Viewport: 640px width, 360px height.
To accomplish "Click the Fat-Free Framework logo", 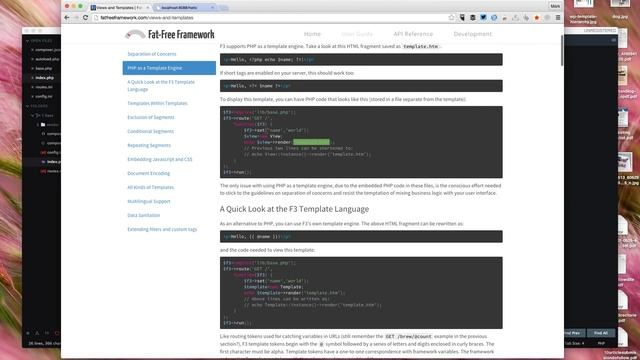I will [x=170, y=34].
